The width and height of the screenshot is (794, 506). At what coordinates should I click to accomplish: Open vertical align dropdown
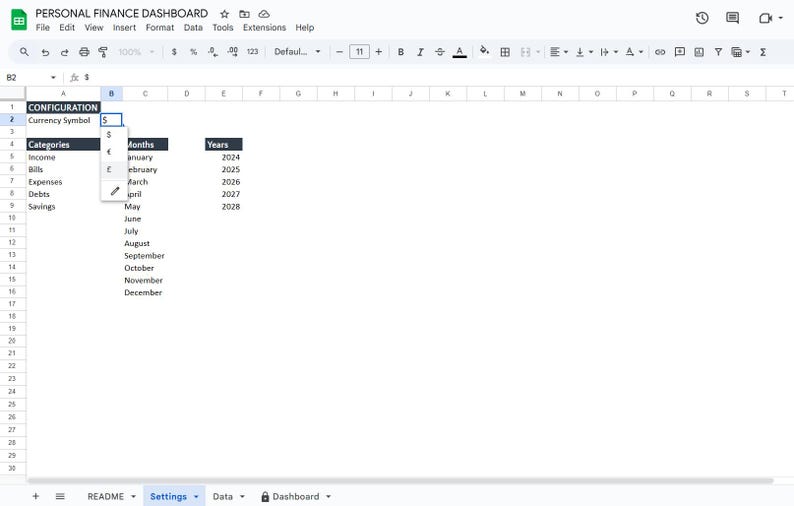coord(584,52)
